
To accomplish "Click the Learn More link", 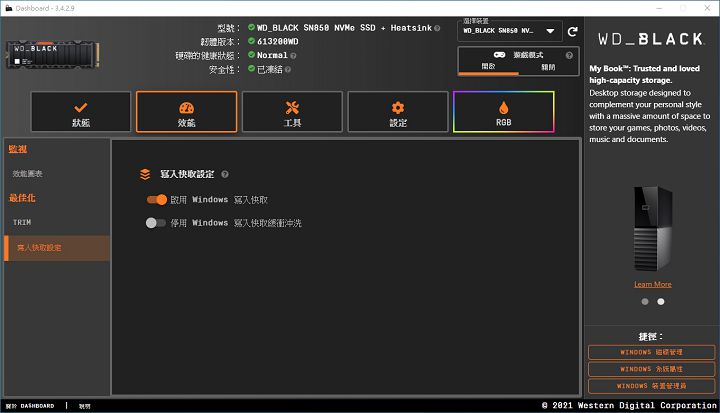I will [x=652, y=284].
